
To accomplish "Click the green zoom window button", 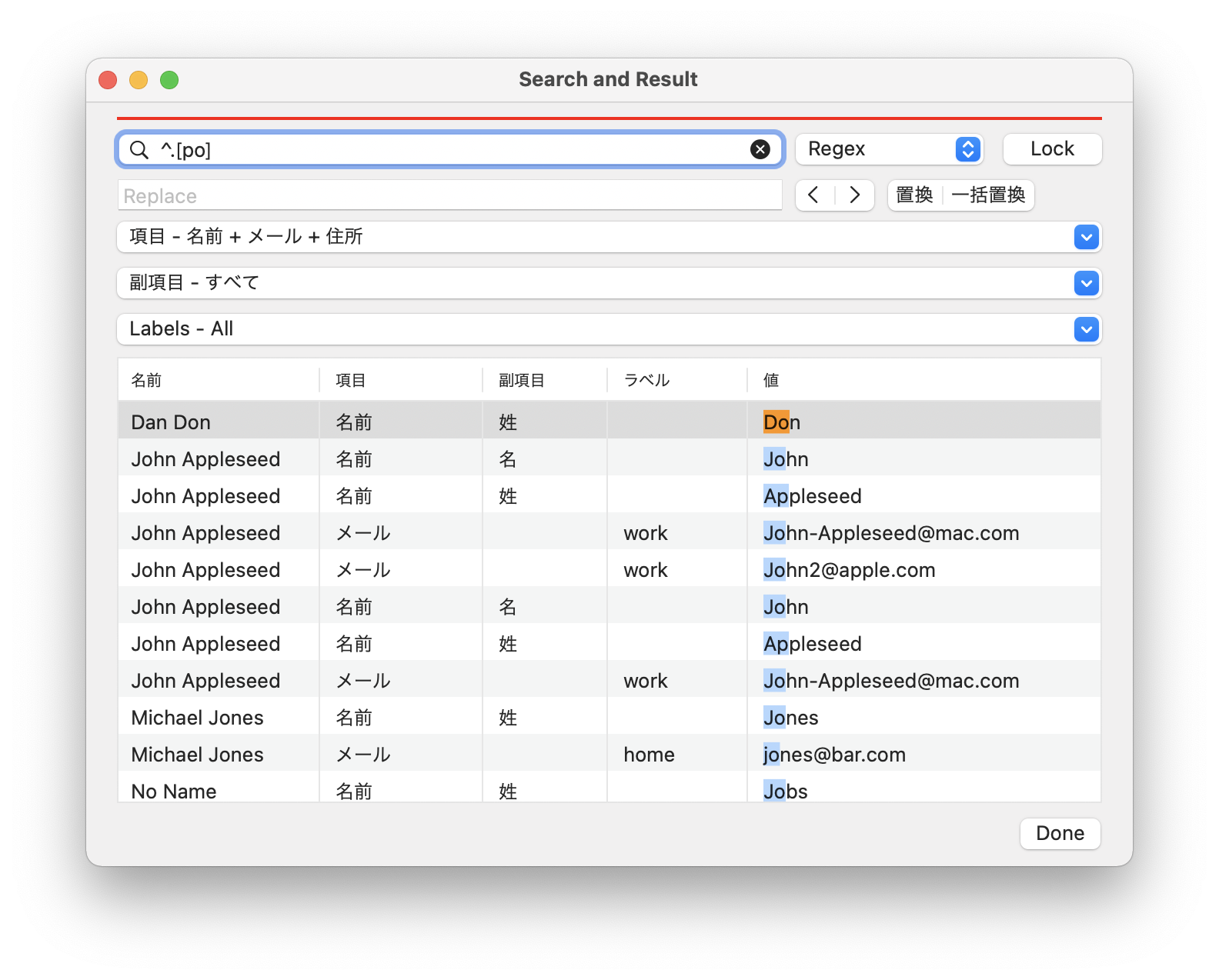I will coord(169,80).
